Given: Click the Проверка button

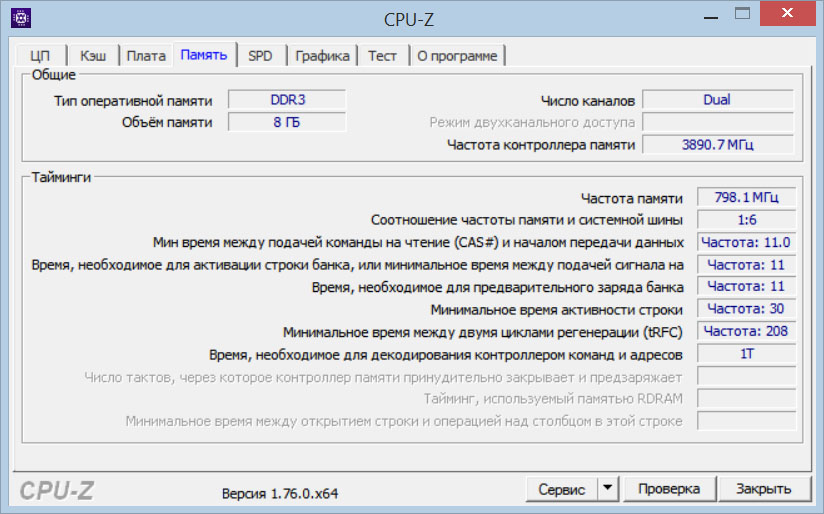Looking at the screenshot, I should click(x=669, y=489).
